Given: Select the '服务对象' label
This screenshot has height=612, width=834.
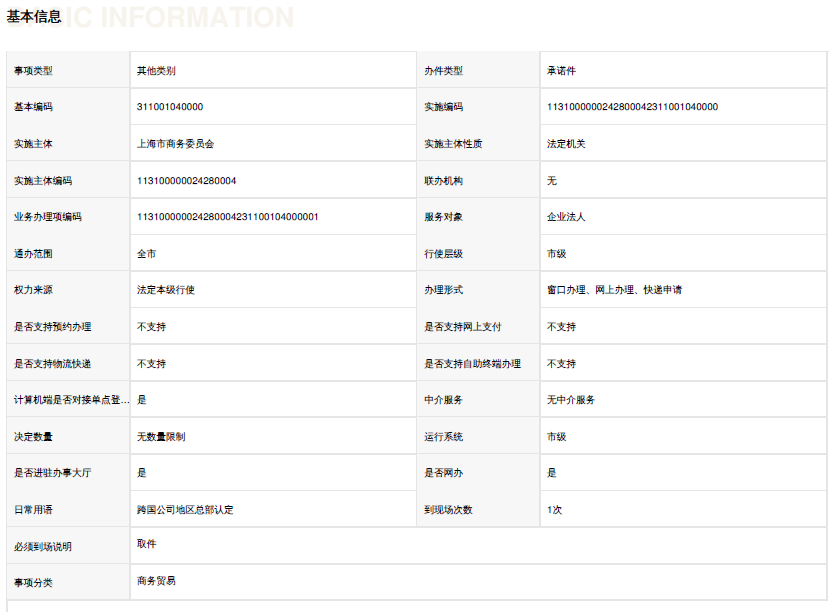Looking at the screenshot, I should 443,217.
